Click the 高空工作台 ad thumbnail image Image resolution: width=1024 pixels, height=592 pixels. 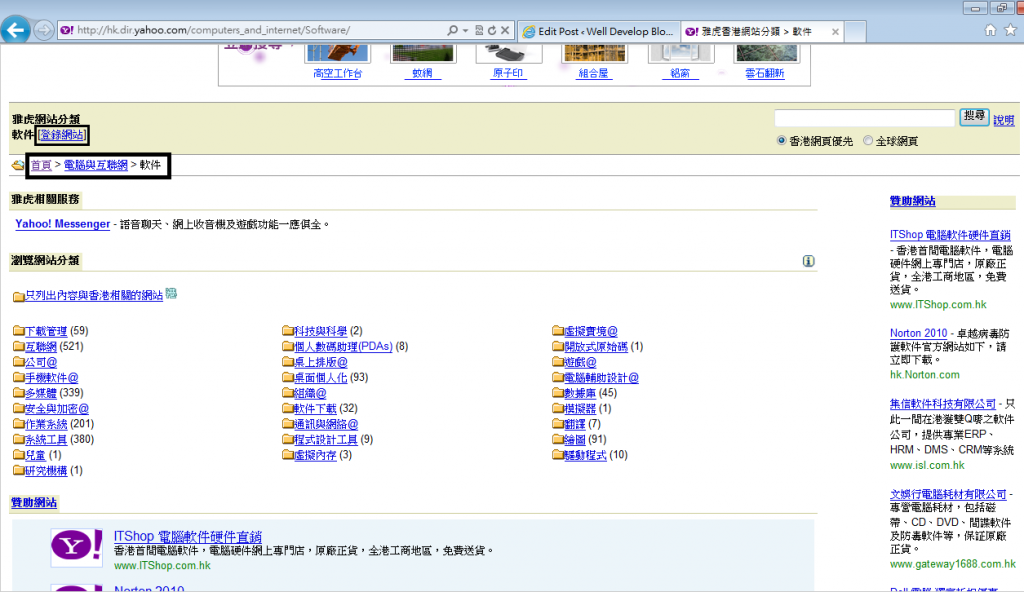337,52
